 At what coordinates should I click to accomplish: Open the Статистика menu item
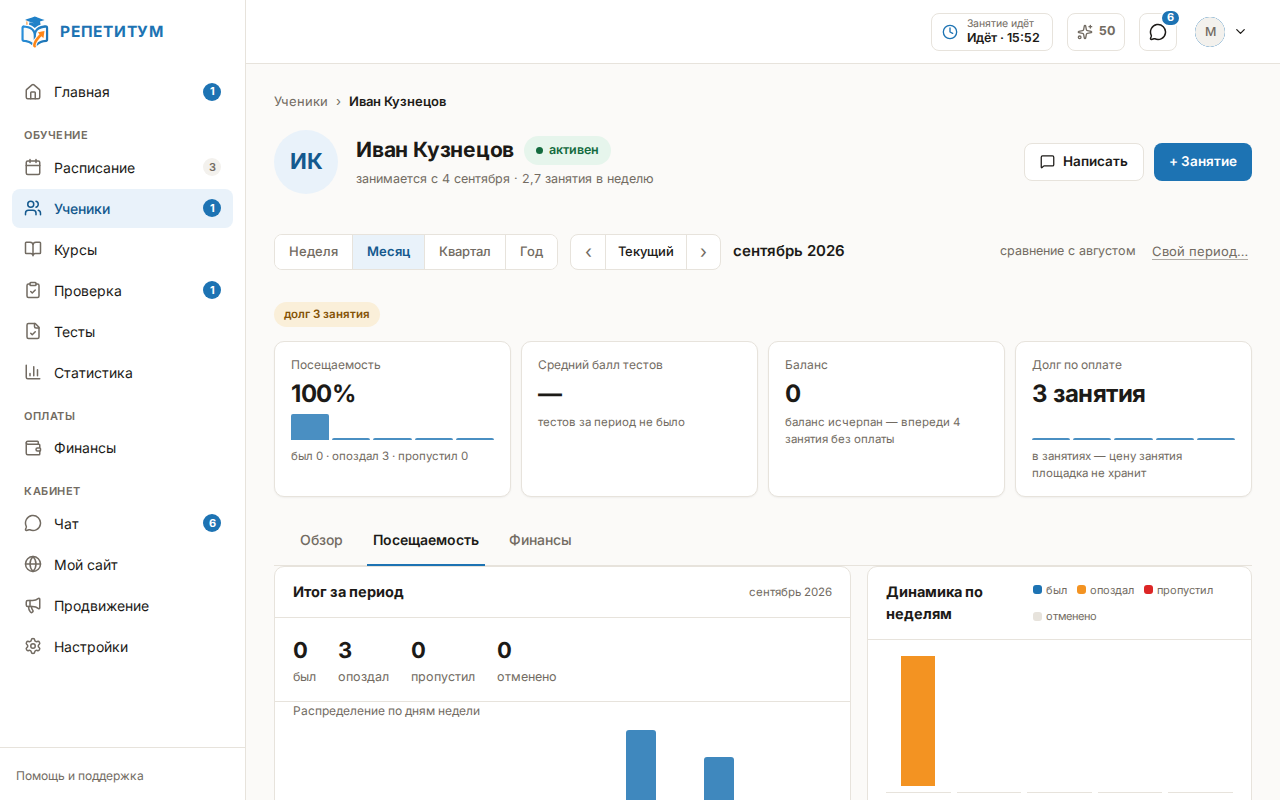[122, 373]
